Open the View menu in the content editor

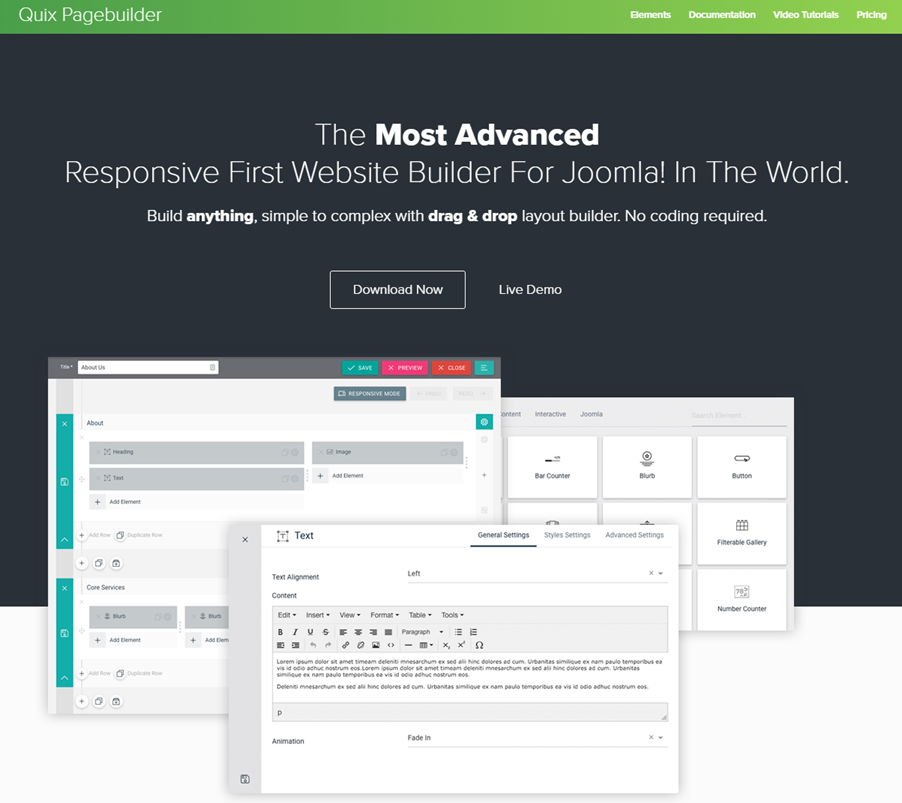[x=350, y=615]
